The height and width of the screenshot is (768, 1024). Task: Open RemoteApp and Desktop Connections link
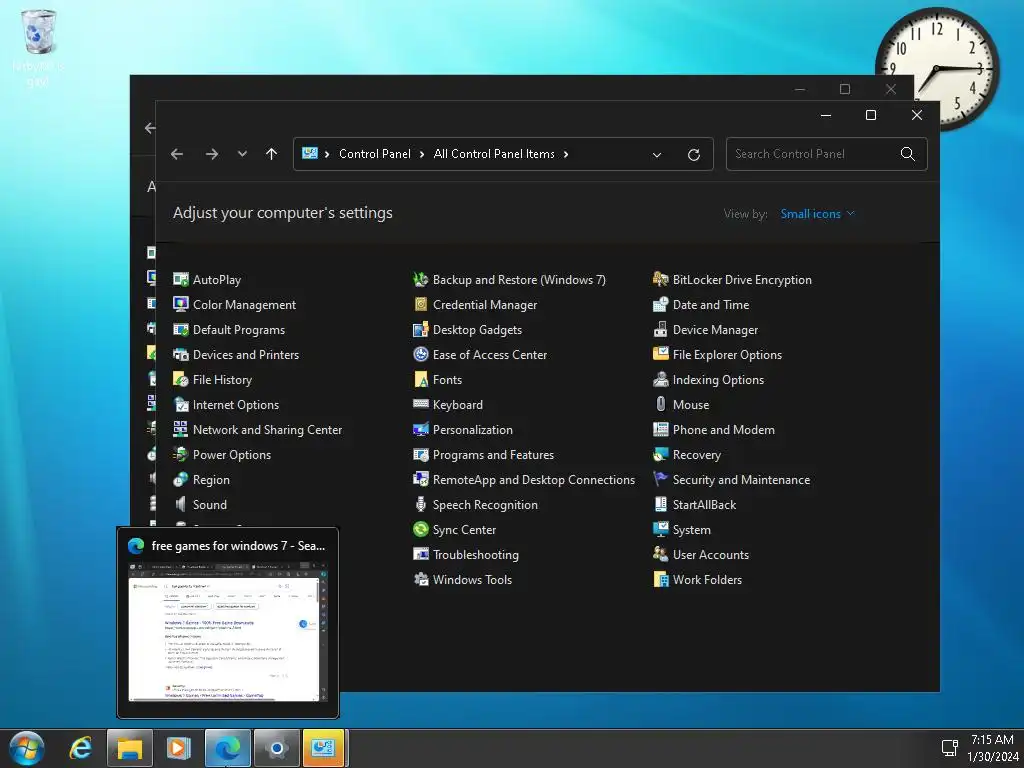(534, 480)
